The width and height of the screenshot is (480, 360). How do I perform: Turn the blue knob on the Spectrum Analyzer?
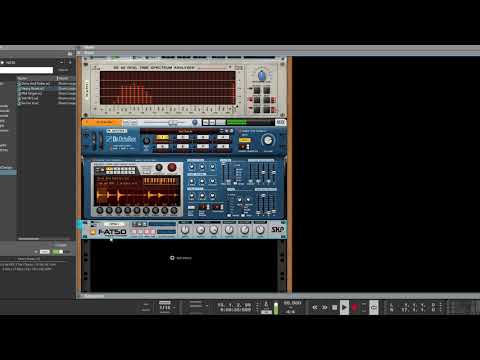click(x=262, y=76)
